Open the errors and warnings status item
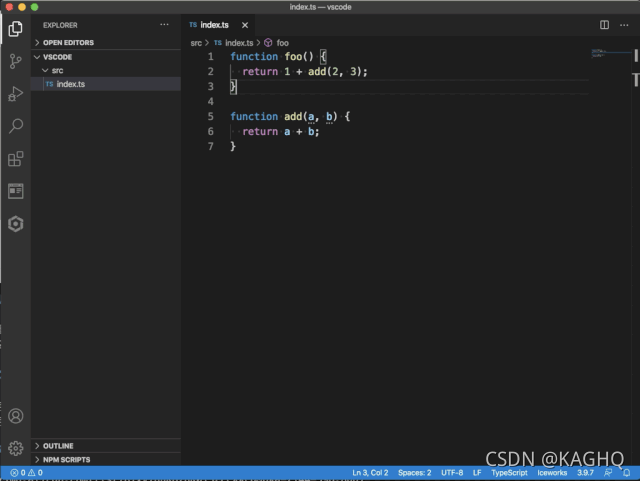 click(27, 473)
